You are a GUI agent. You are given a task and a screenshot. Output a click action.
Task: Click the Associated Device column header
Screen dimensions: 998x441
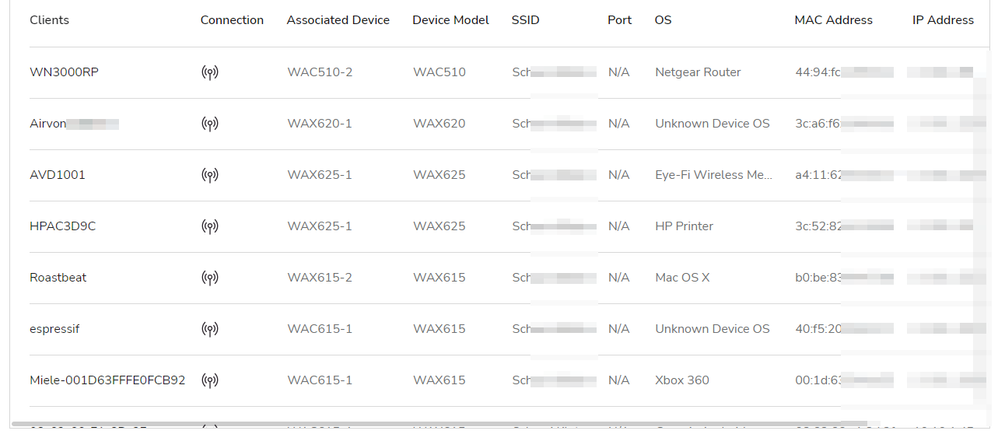338,20
